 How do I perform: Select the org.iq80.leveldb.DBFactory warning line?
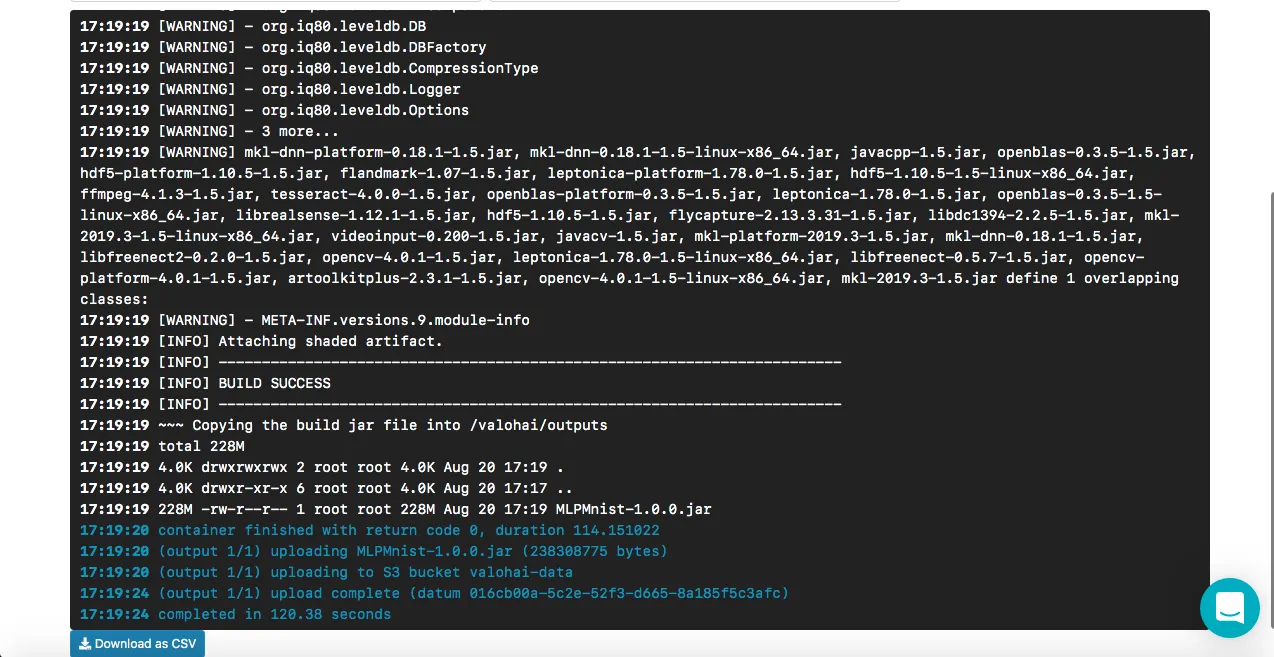[283, 47]
